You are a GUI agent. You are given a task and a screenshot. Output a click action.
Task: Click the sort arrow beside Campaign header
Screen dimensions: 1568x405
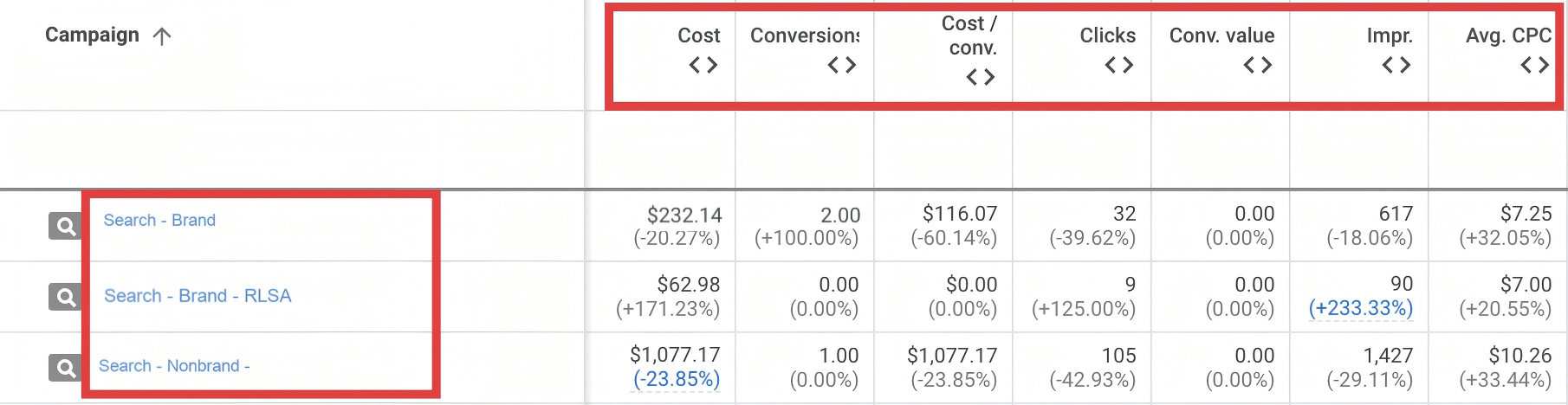(x=162, y=35)
